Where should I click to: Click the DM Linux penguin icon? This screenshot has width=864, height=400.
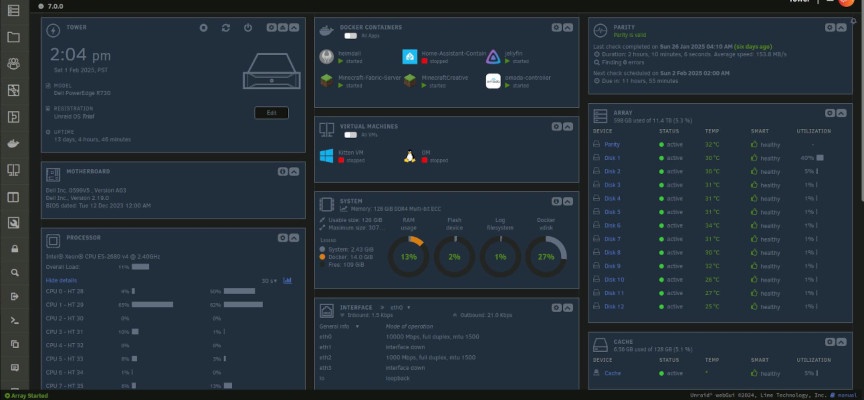[409, 156]
